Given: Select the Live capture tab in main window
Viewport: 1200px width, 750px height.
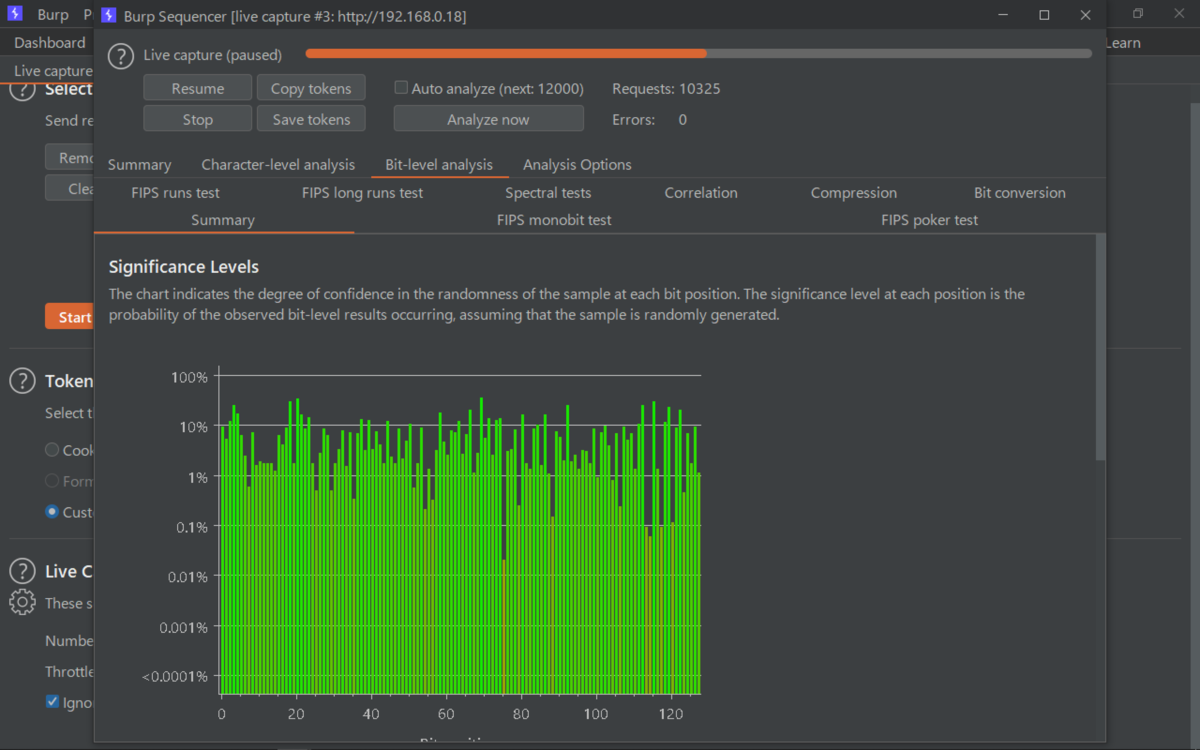Looking at the screenshot, I should (52, 71).
